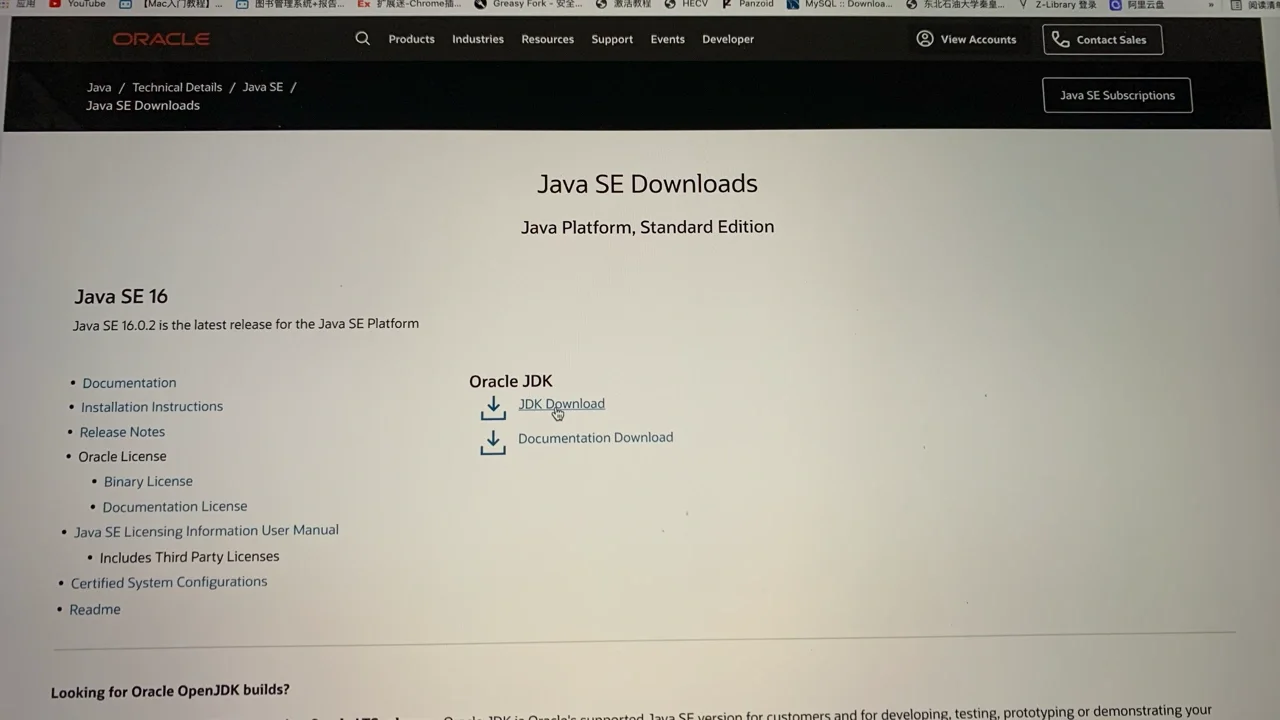The image size is (1280, 720).
Task: Click the Contact Sales button
Action: click(x=1102, y=39)
